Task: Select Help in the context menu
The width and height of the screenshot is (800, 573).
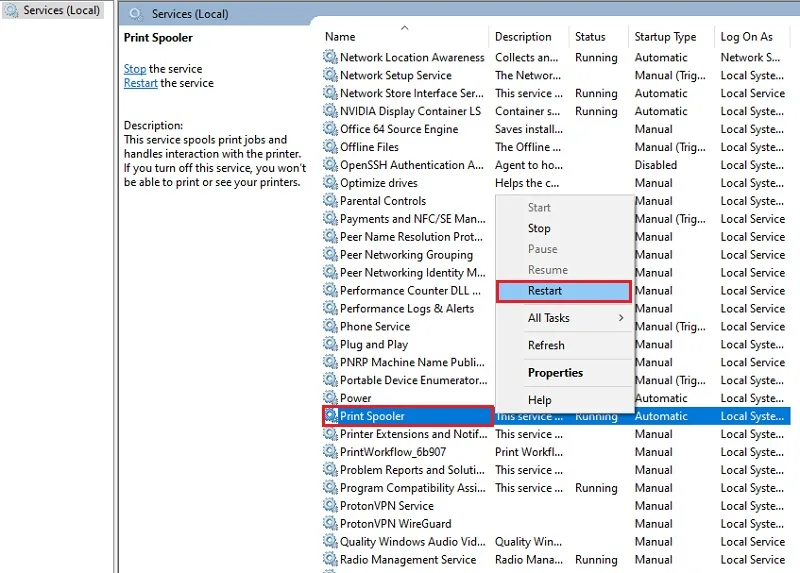Action: (x=564, y=400)
